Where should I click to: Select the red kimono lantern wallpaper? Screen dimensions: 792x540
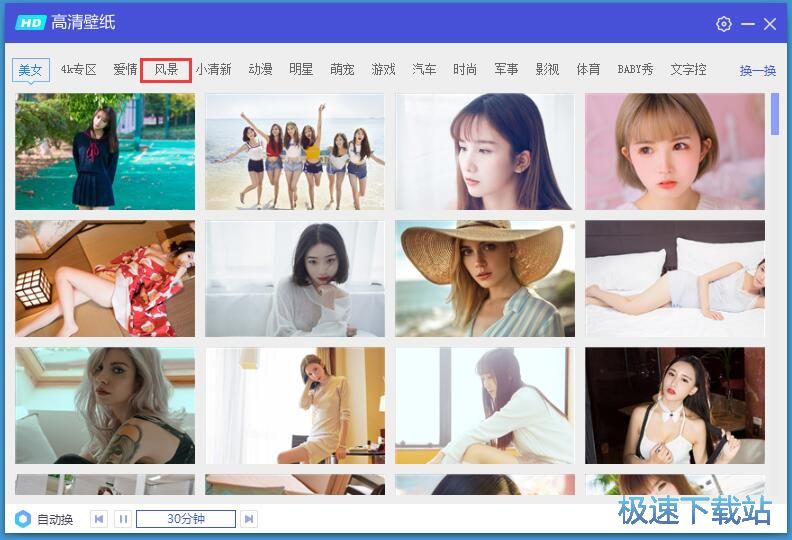(105, 278)
